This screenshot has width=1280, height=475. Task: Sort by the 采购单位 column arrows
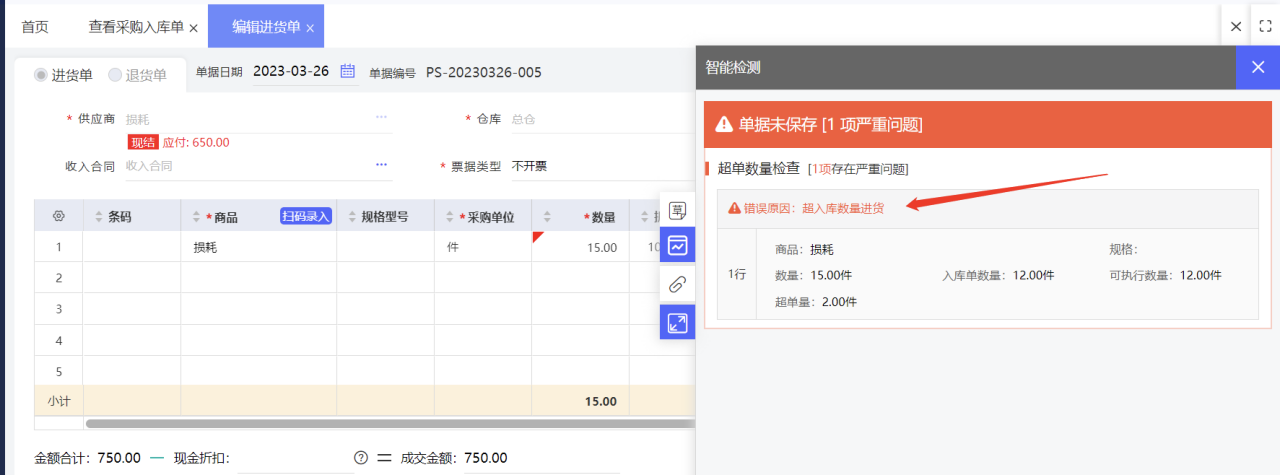pyautogui.click(x=450, y=216)
